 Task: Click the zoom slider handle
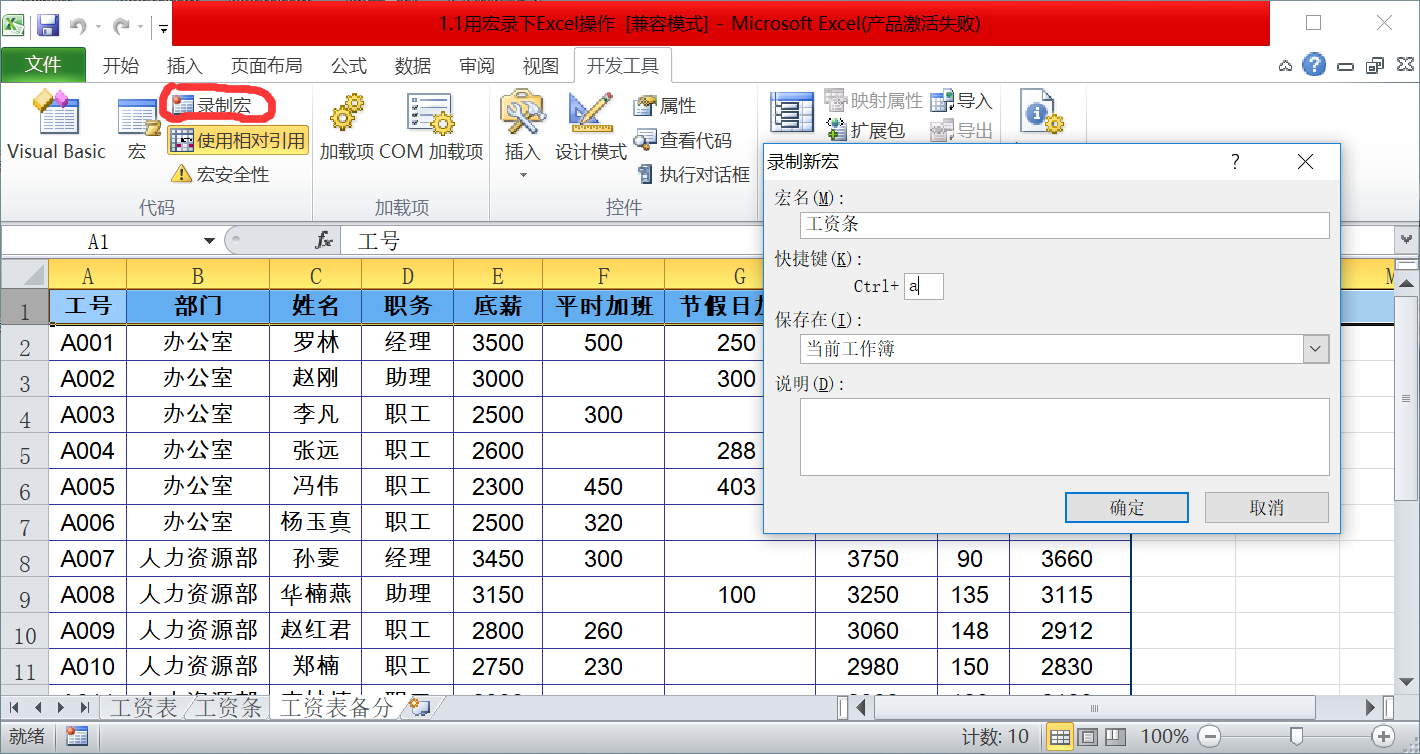pyautogui.click(x=1296, y=737)
